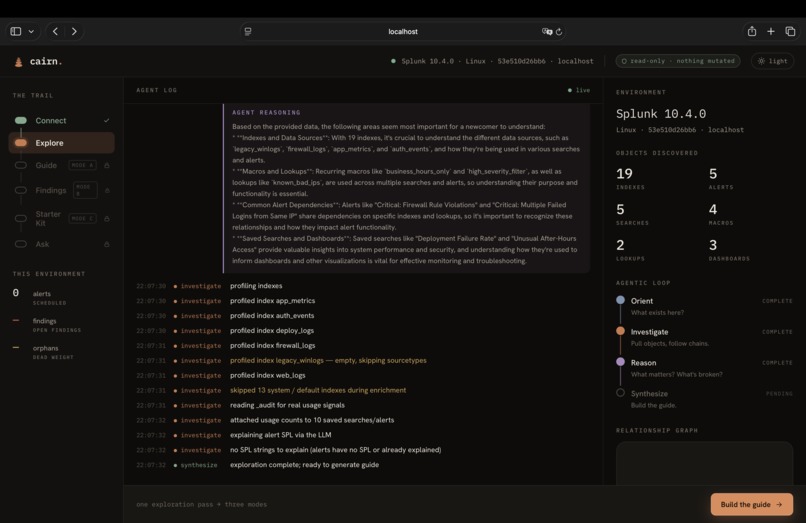Image resolution: width=806 pixels, height=523 pixels.
Task: Click the Reason loop step marker
Action: click(x=620, y=362)
